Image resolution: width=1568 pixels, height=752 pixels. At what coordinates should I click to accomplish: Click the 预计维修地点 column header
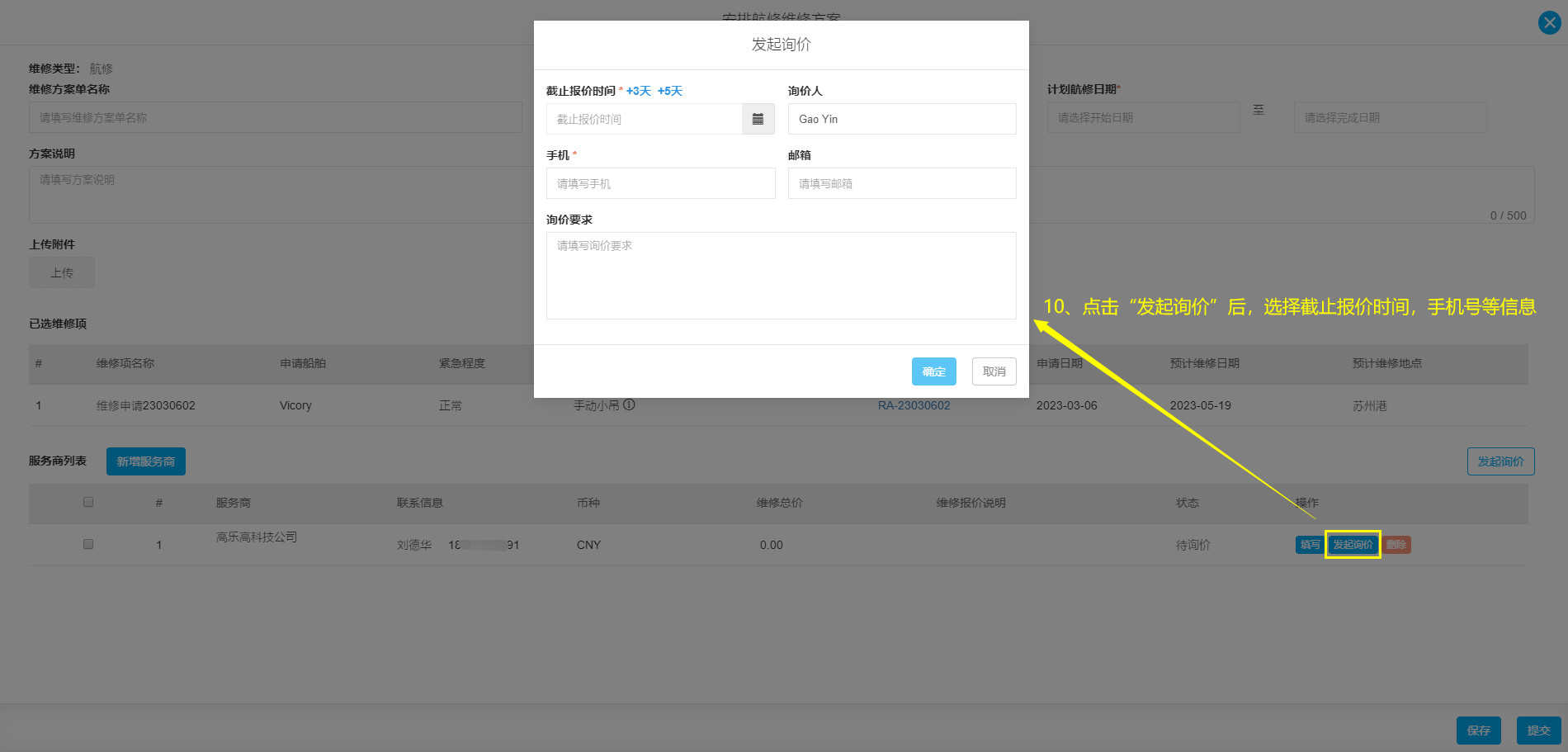coord(1387,363)
